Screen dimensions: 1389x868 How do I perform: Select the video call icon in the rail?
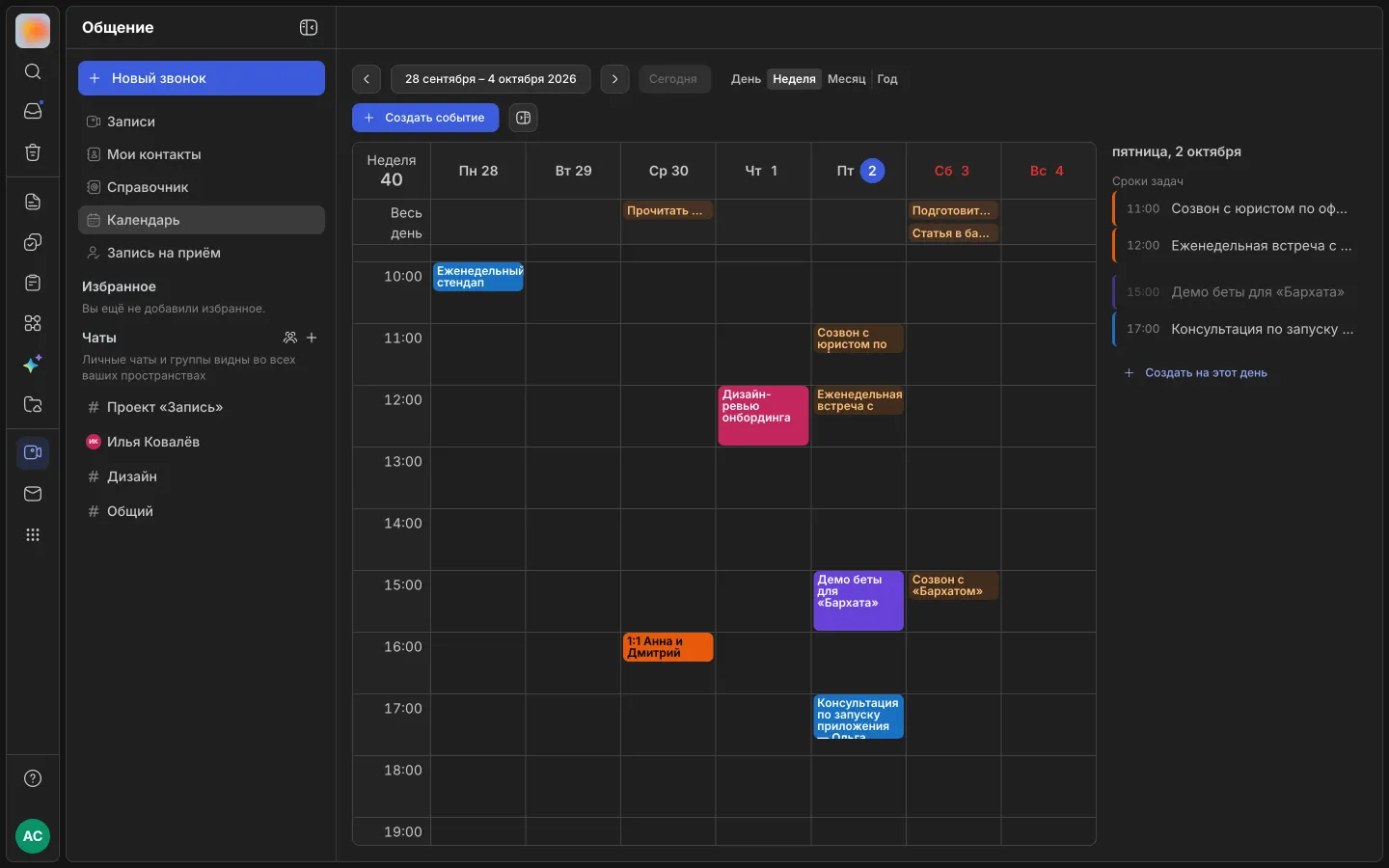click(33, 452)
